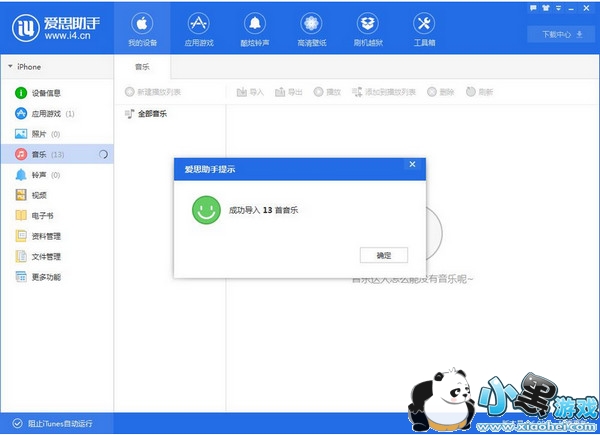
Task: Collapse the iPhone device tree
Action: 10,67
